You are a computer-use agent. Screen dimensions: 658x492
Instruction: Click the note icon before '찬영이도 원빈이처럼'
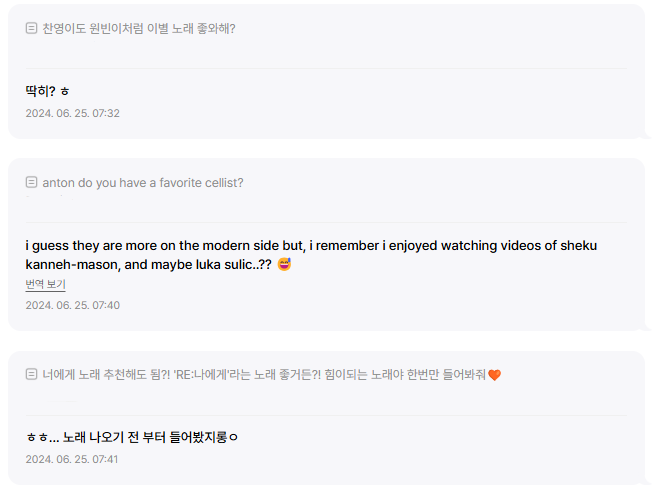[x=32, y=29]
